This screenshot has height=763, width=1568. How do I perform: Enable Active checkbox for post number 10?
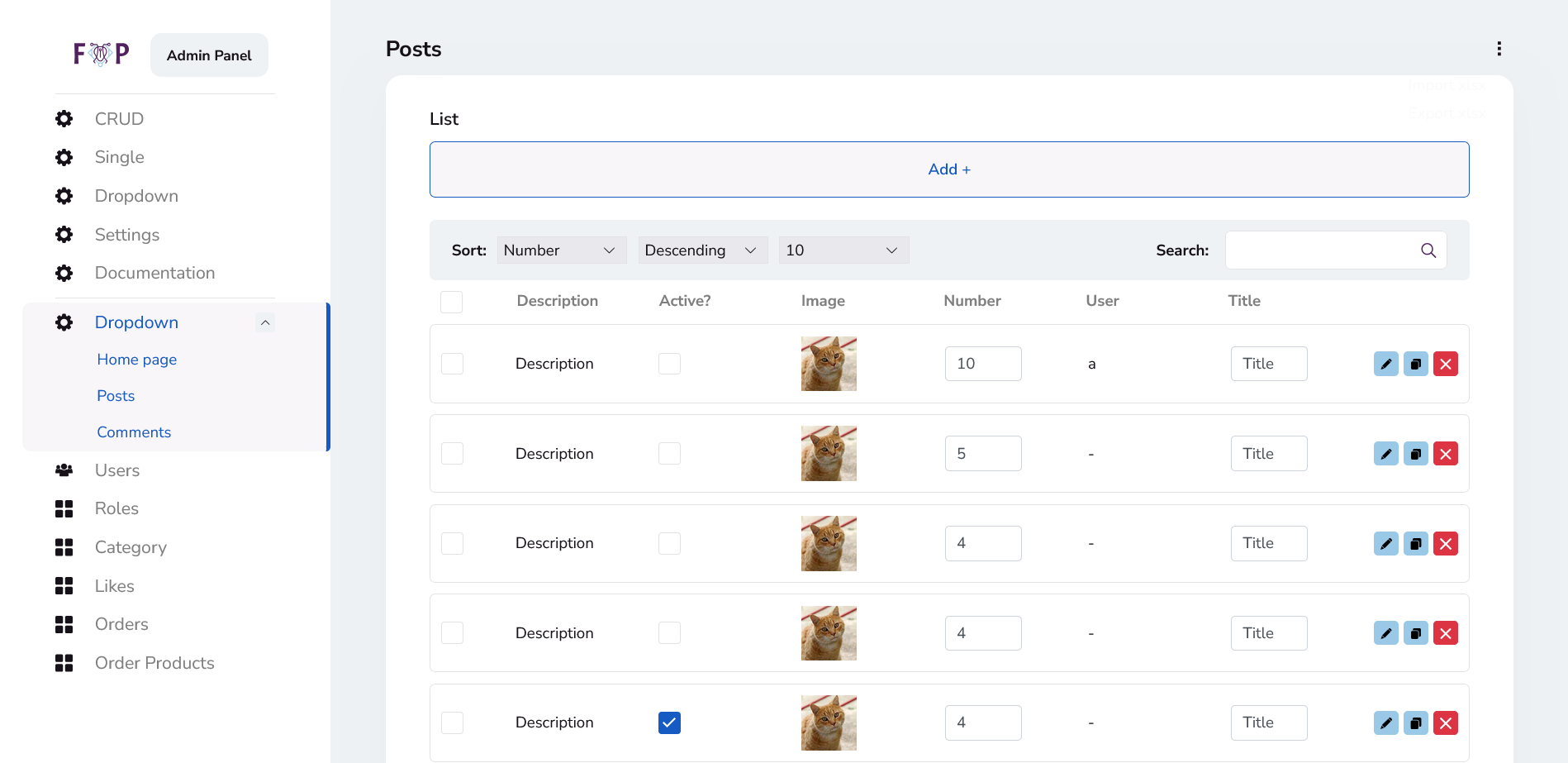pos(669,364)
